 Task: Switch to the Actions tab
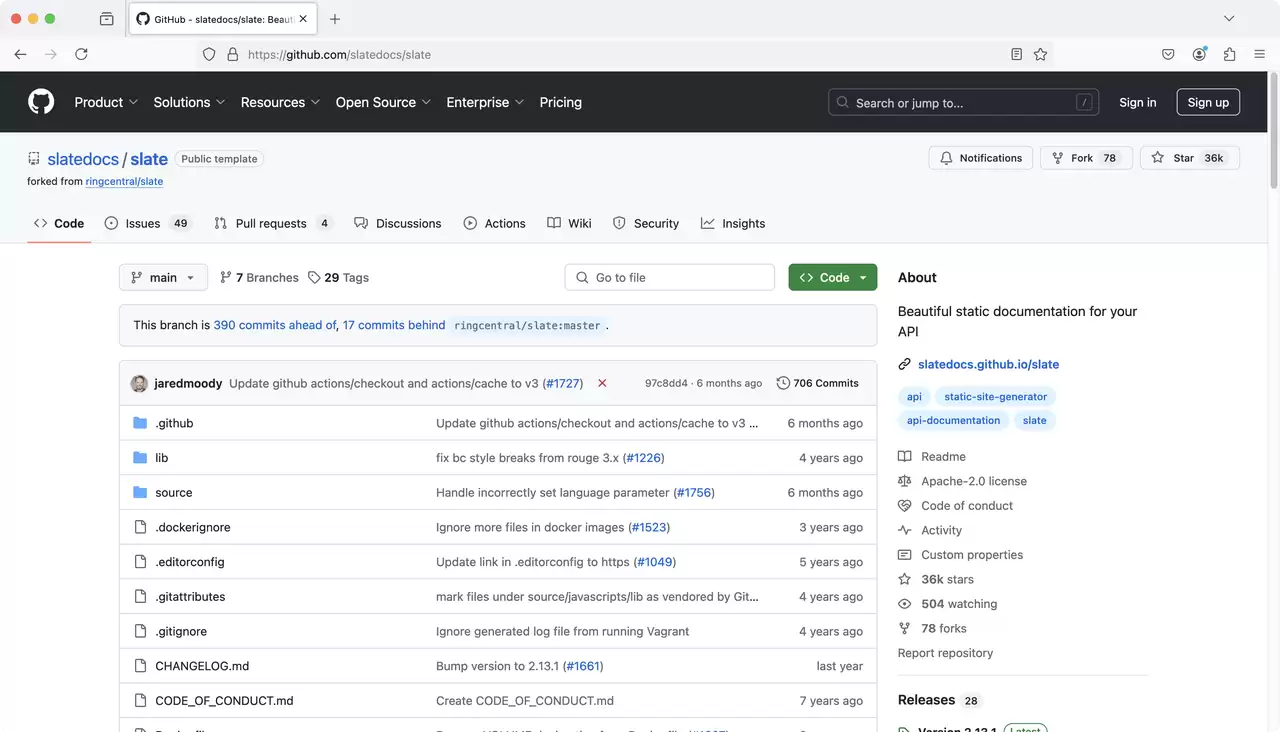(495, 223)
